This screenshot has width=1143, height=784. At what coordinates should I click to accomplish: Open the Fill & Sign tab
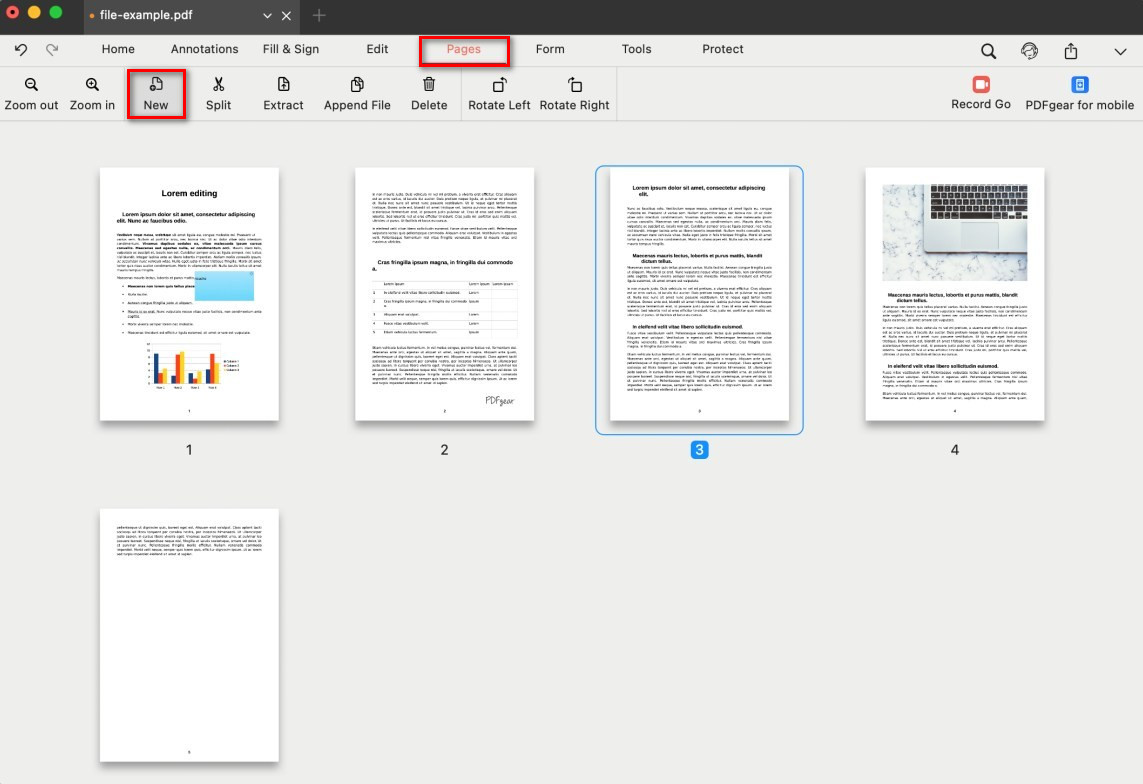(x=291, y=49)
